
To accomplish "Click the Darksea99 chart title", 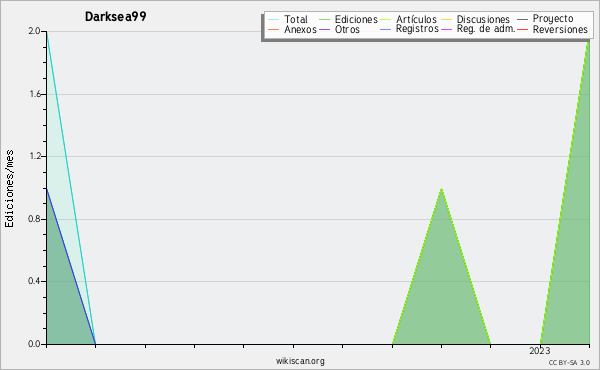I will (x=116, y=16).
